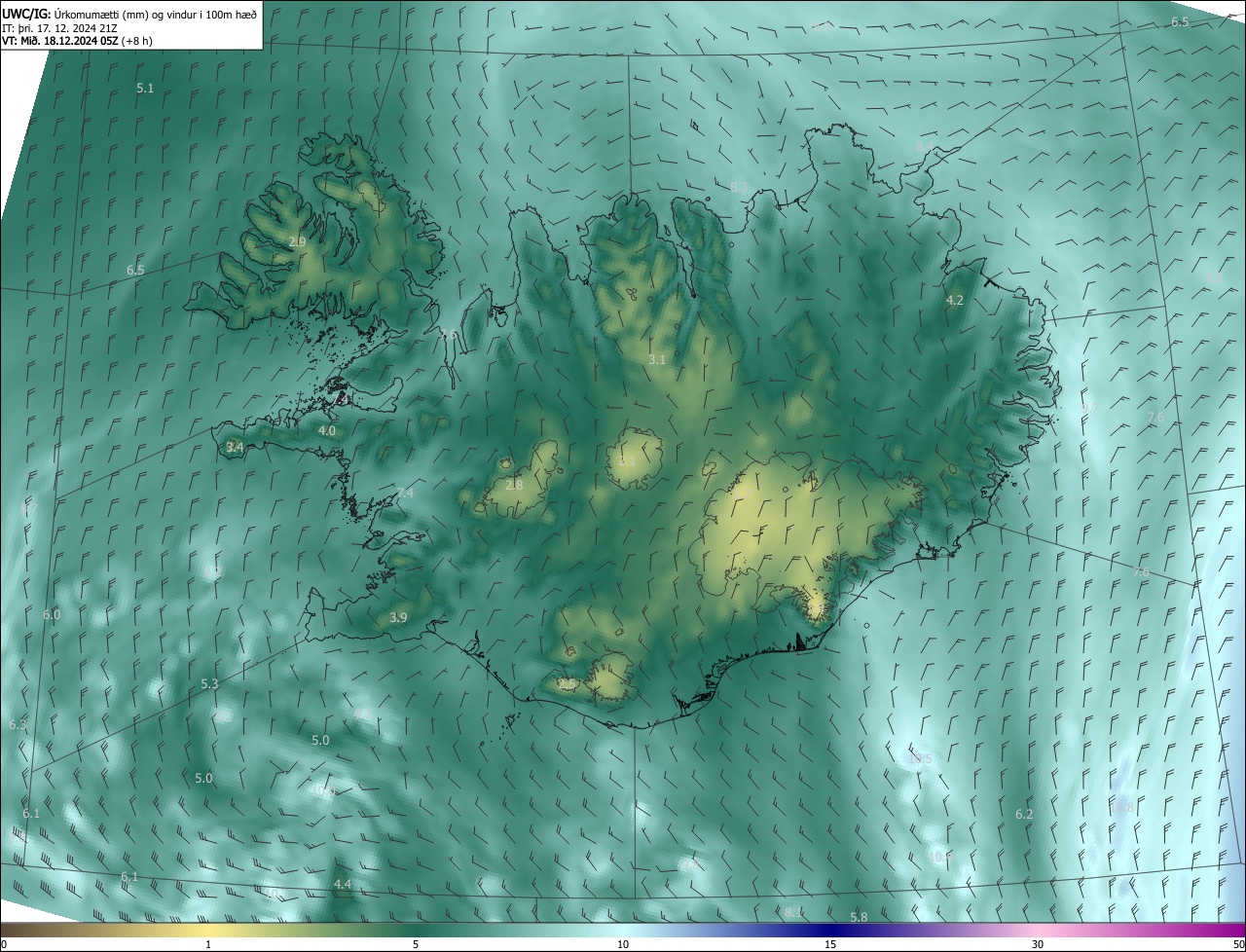Click the 5.8 value above the color bar

(859, 918)
